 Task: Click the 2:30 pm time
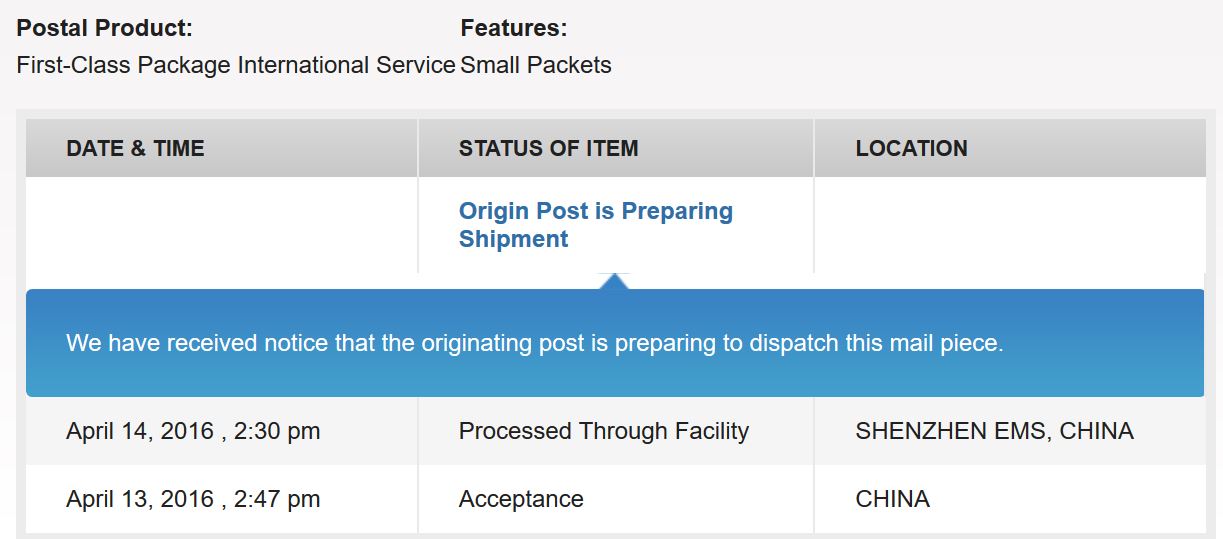[x=277, y=431]
